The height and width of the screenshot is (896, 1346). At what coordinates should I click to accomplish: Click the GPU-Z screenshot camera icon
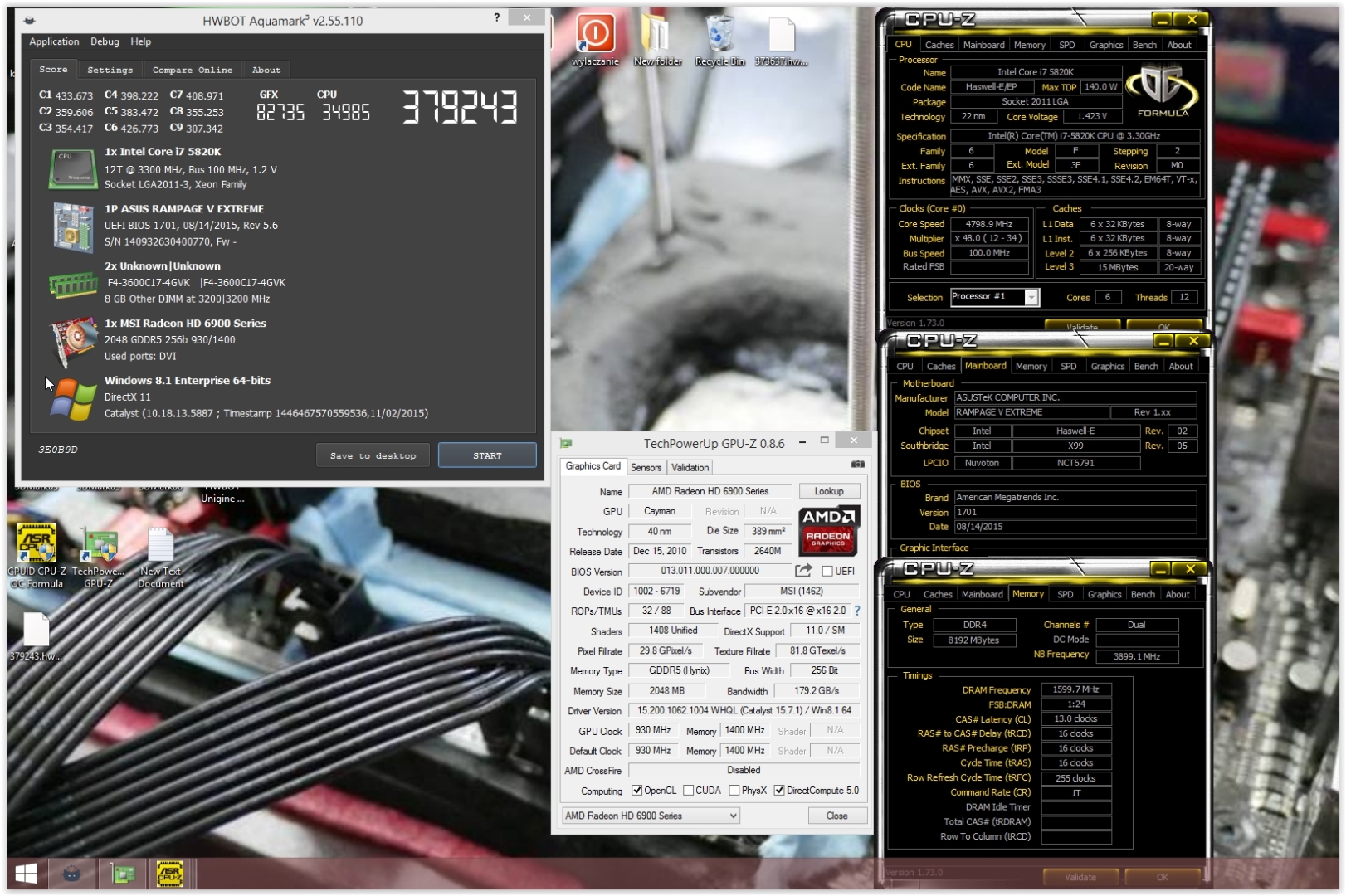[x=857, y=465]
